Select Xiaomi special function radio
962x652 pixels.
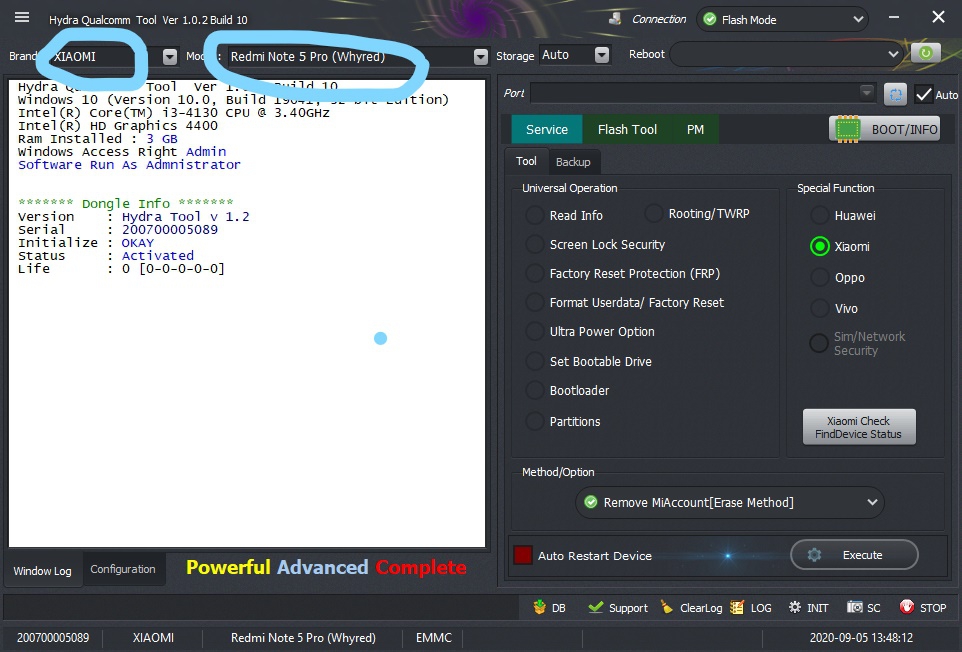point(820,246)
